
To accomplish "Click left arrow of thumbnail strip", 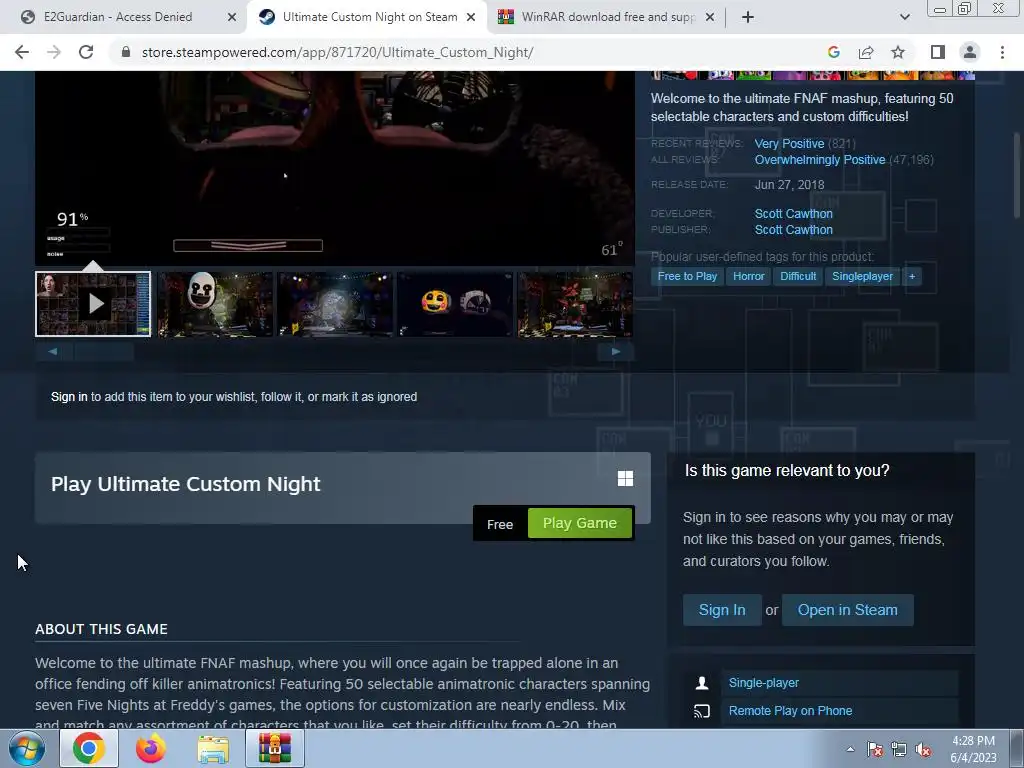I will 53,351.
